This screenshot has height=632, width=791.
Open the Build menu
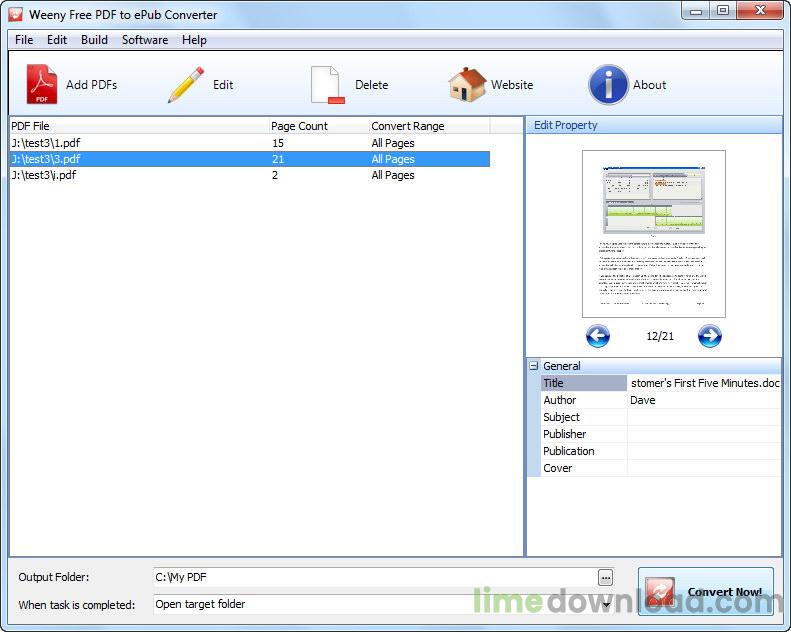(x=94, y=40)
